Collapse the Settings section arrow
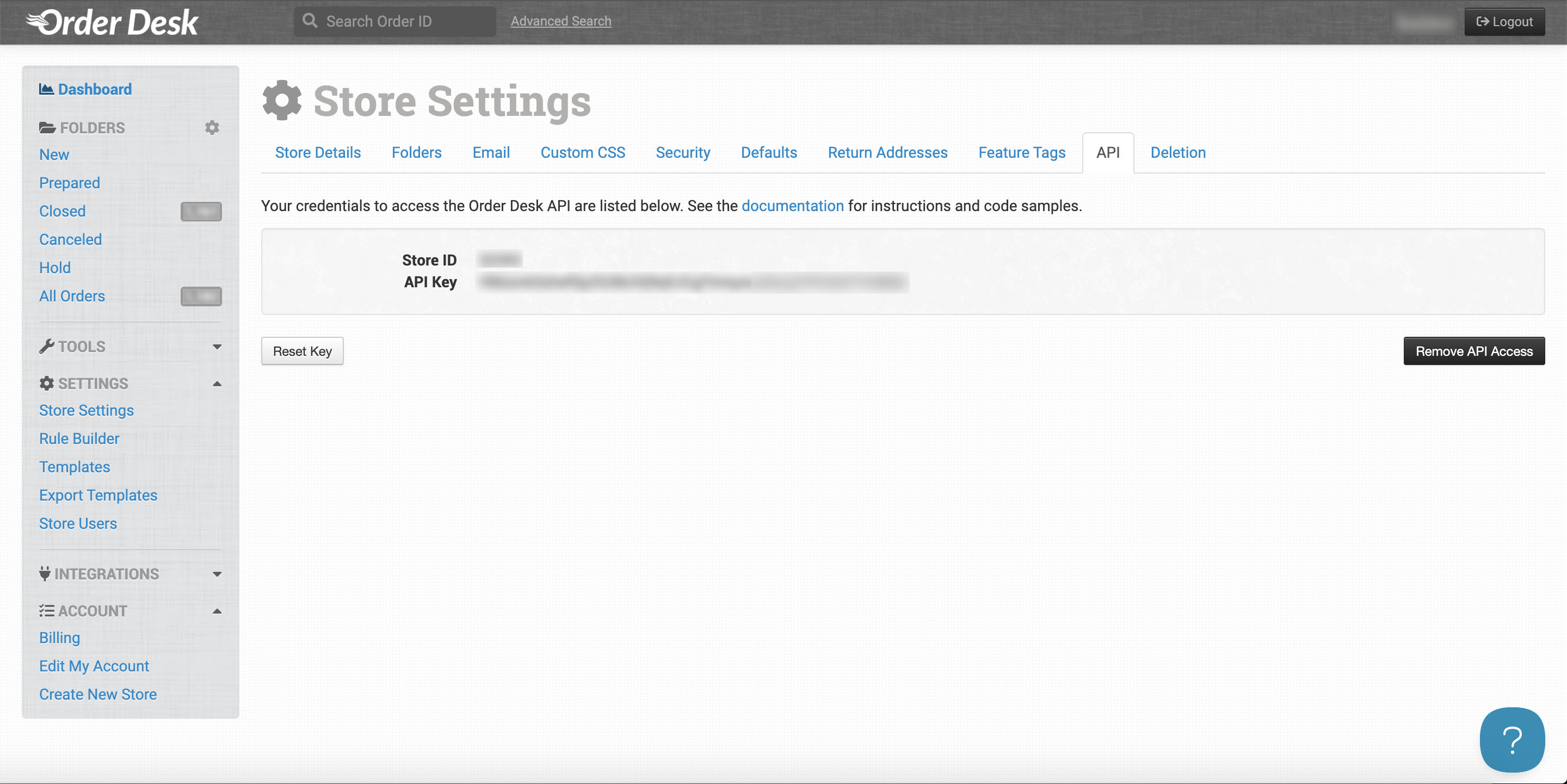This screenshot has width=1567, height=784. tap(217, 384)
